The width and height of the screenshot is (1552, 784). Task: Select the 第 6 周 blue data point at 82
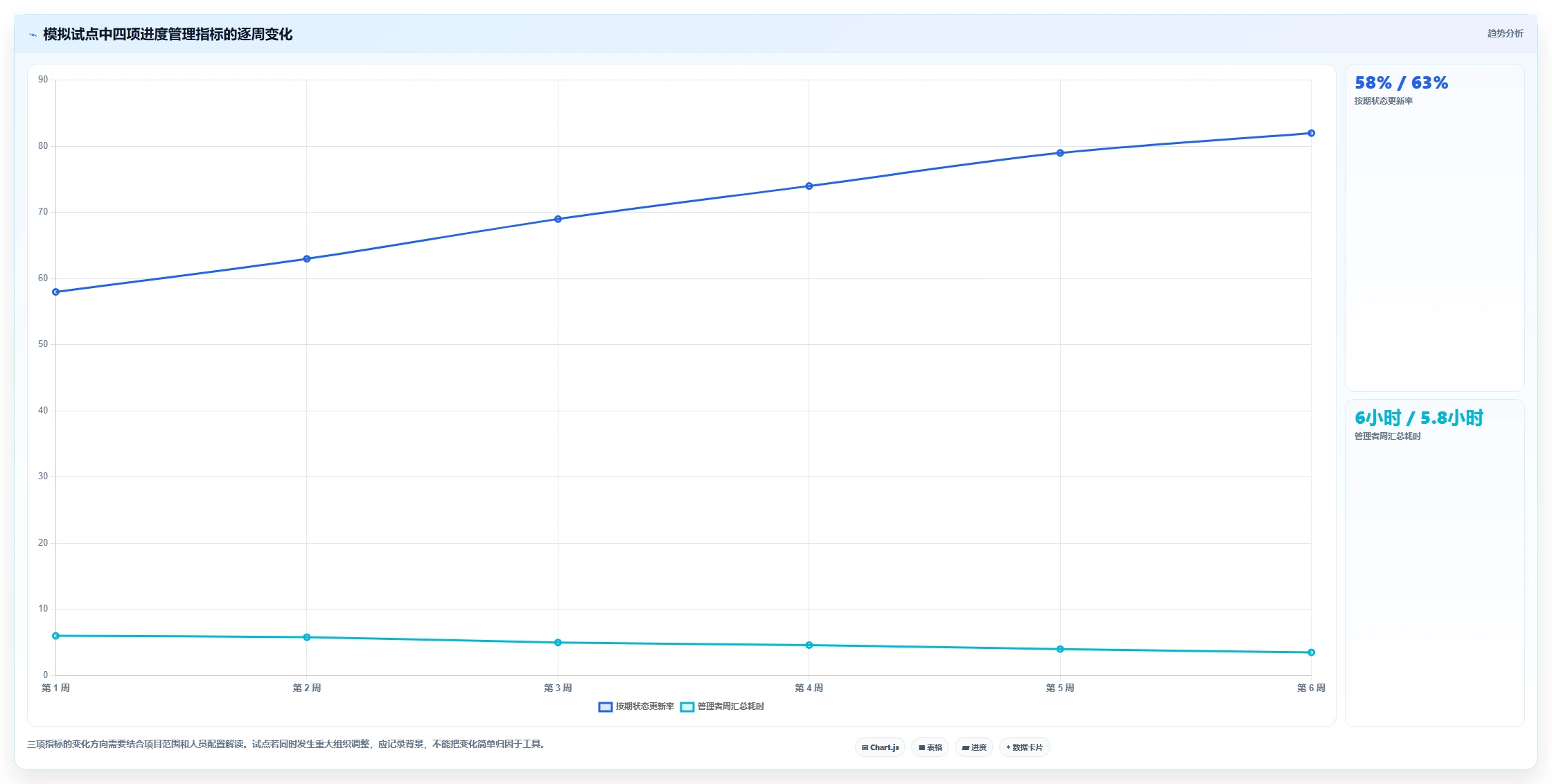pyautogui.click(x=1311, y=133)
